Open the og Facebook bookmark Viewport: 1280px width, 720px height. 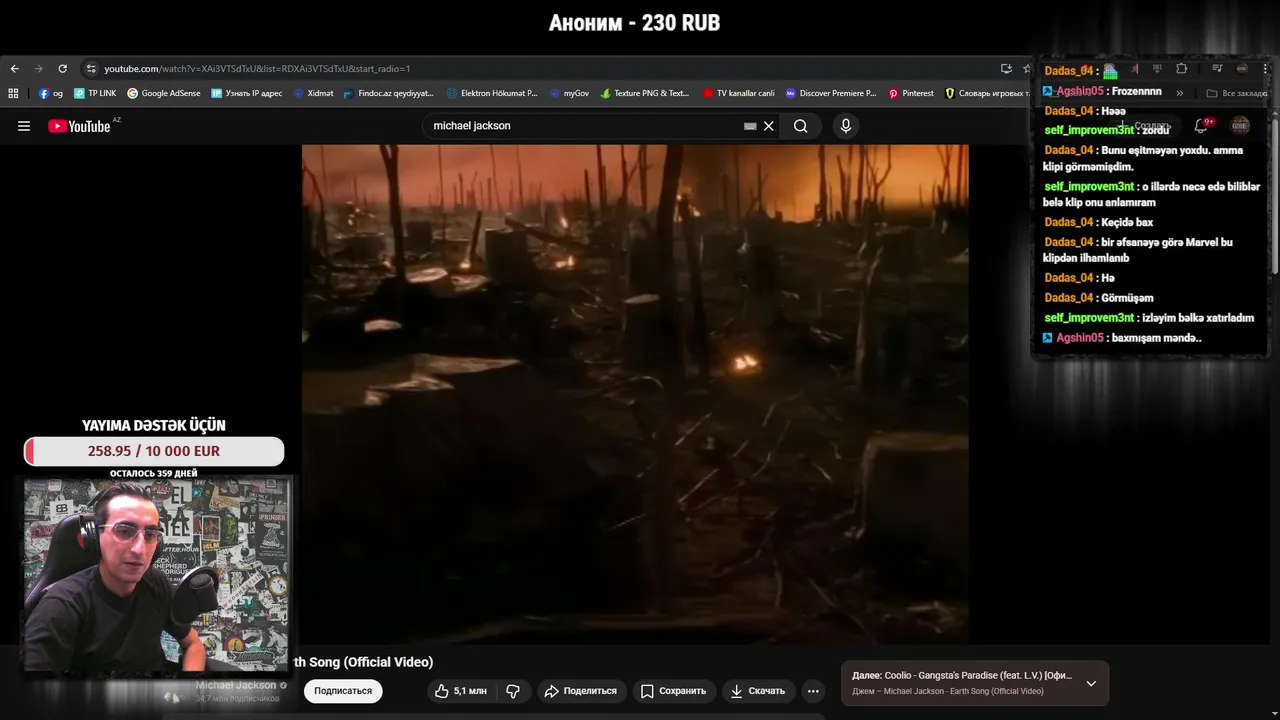[x=51, y=93]
